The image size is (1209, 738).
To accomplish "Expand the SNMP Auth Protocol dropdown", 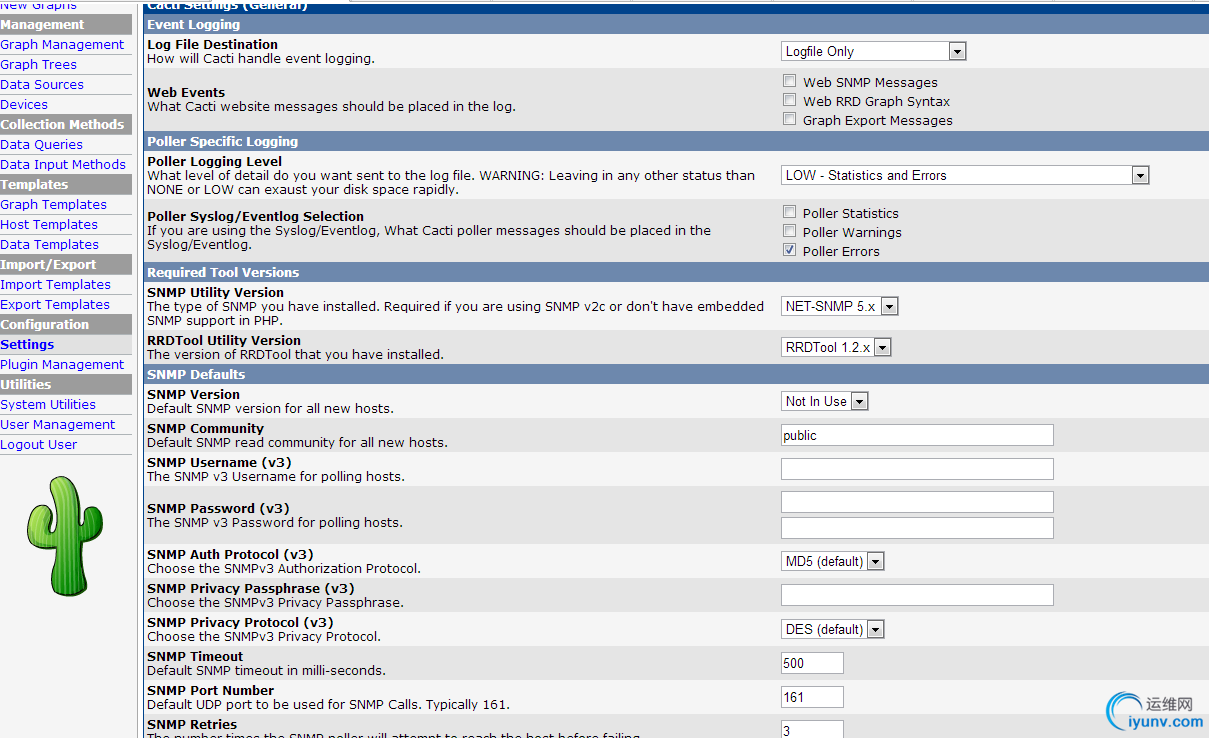I will point(833,561).
